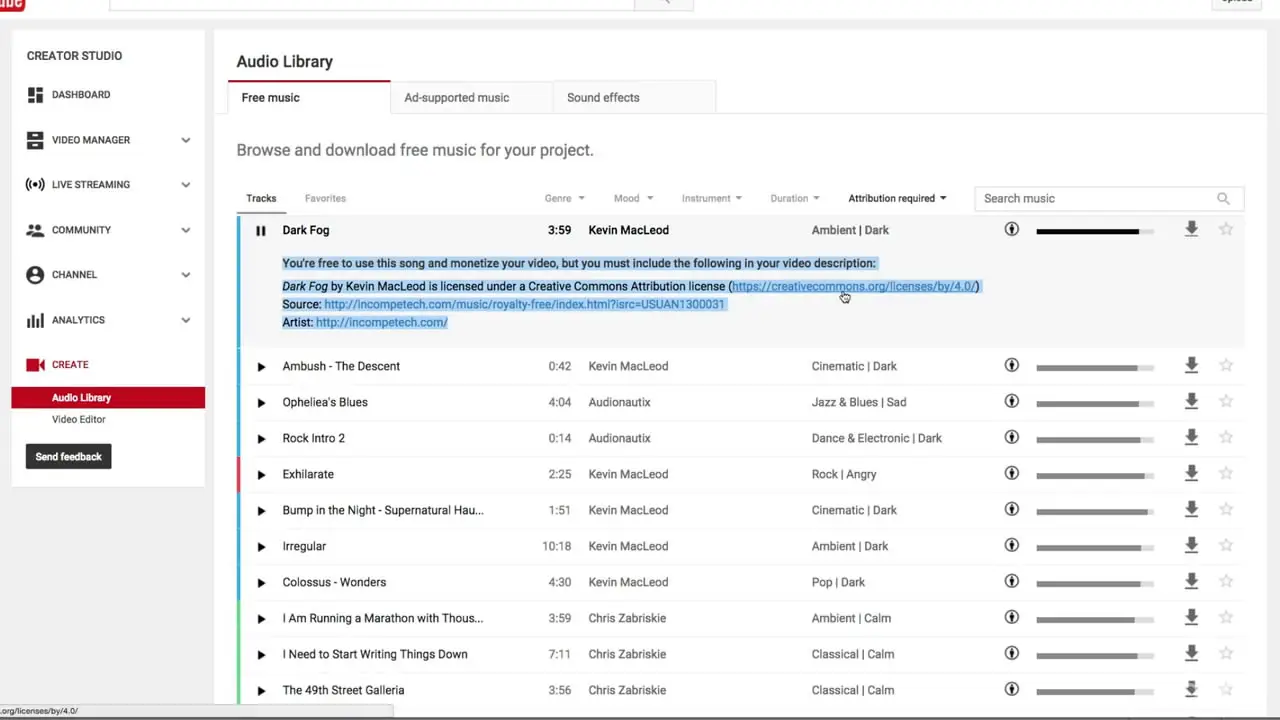This screenshot has height=720, width=1280.
Task: Favorite the Exhilarate star
Action: tap(1226, 474)
